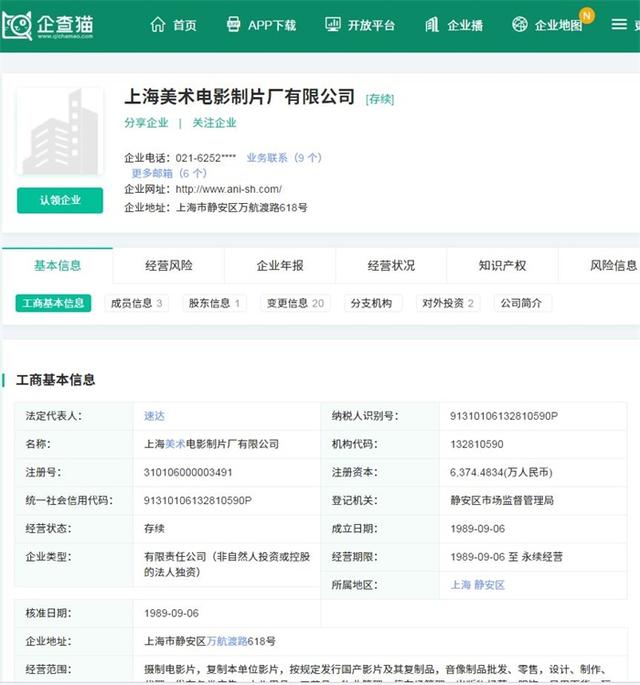
Task: Open the hamburger menu icon
Action: (x=619, y=24)
